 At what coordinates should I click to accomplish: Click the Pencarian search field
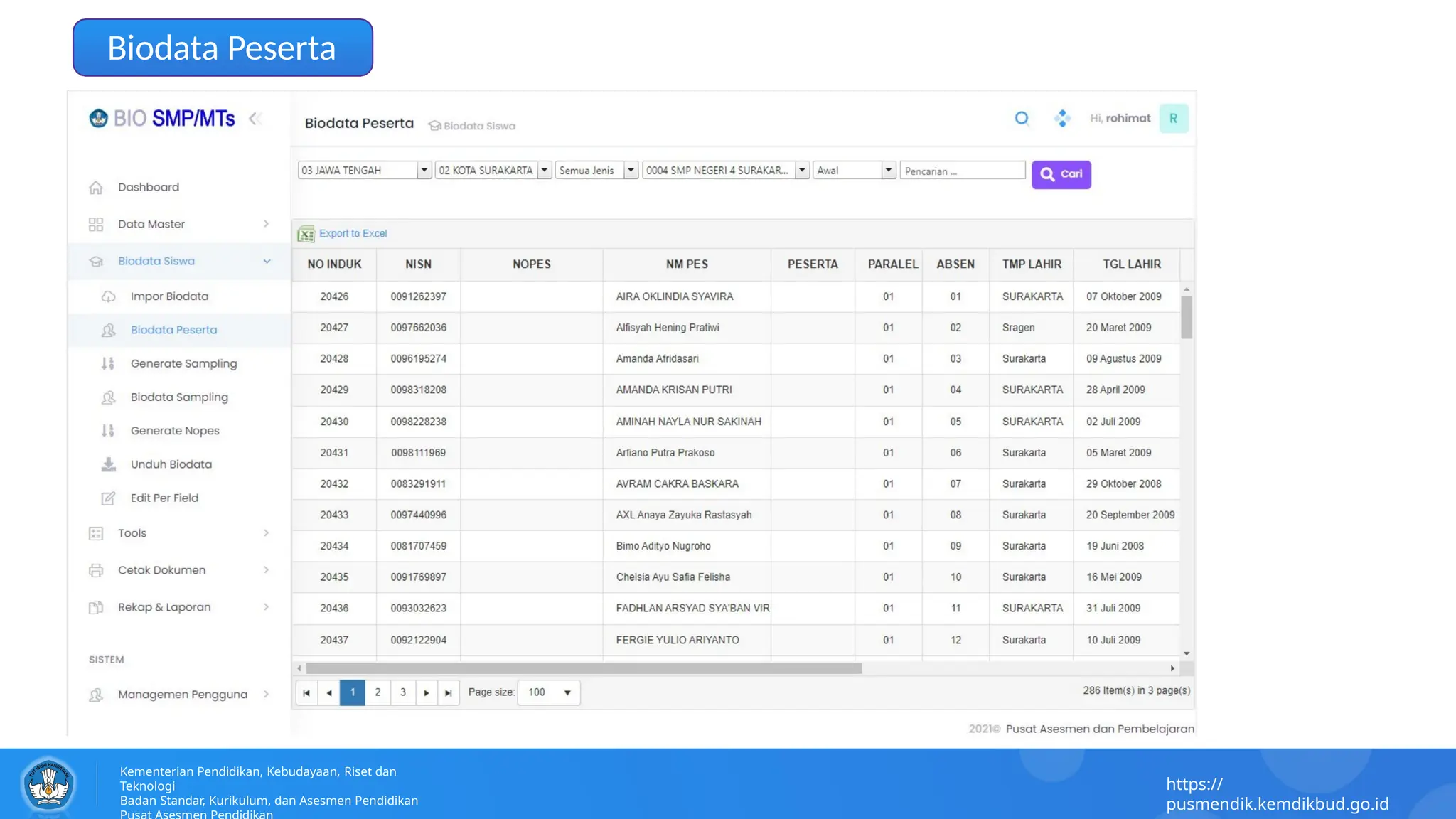click(962, 171)
